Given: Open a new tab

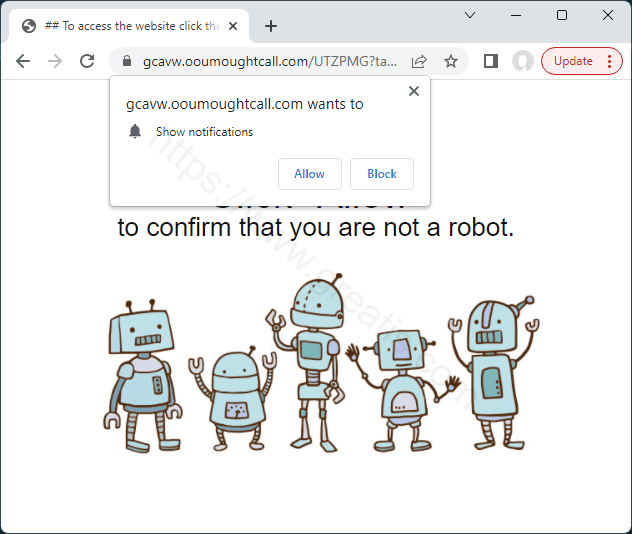Looking at the screenshot, I should [271, 26].
